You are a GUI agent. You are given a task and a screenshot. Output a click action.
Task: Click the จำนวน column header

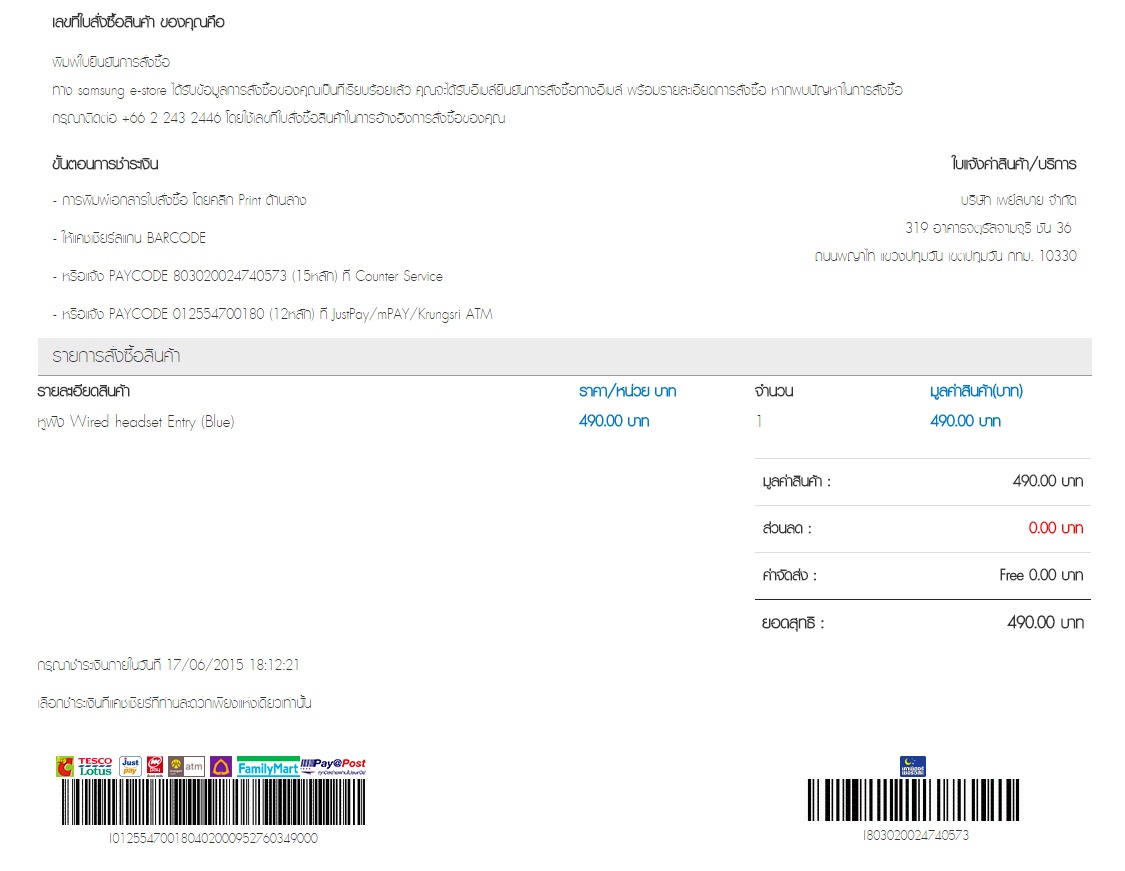click(x=774, y=391)
